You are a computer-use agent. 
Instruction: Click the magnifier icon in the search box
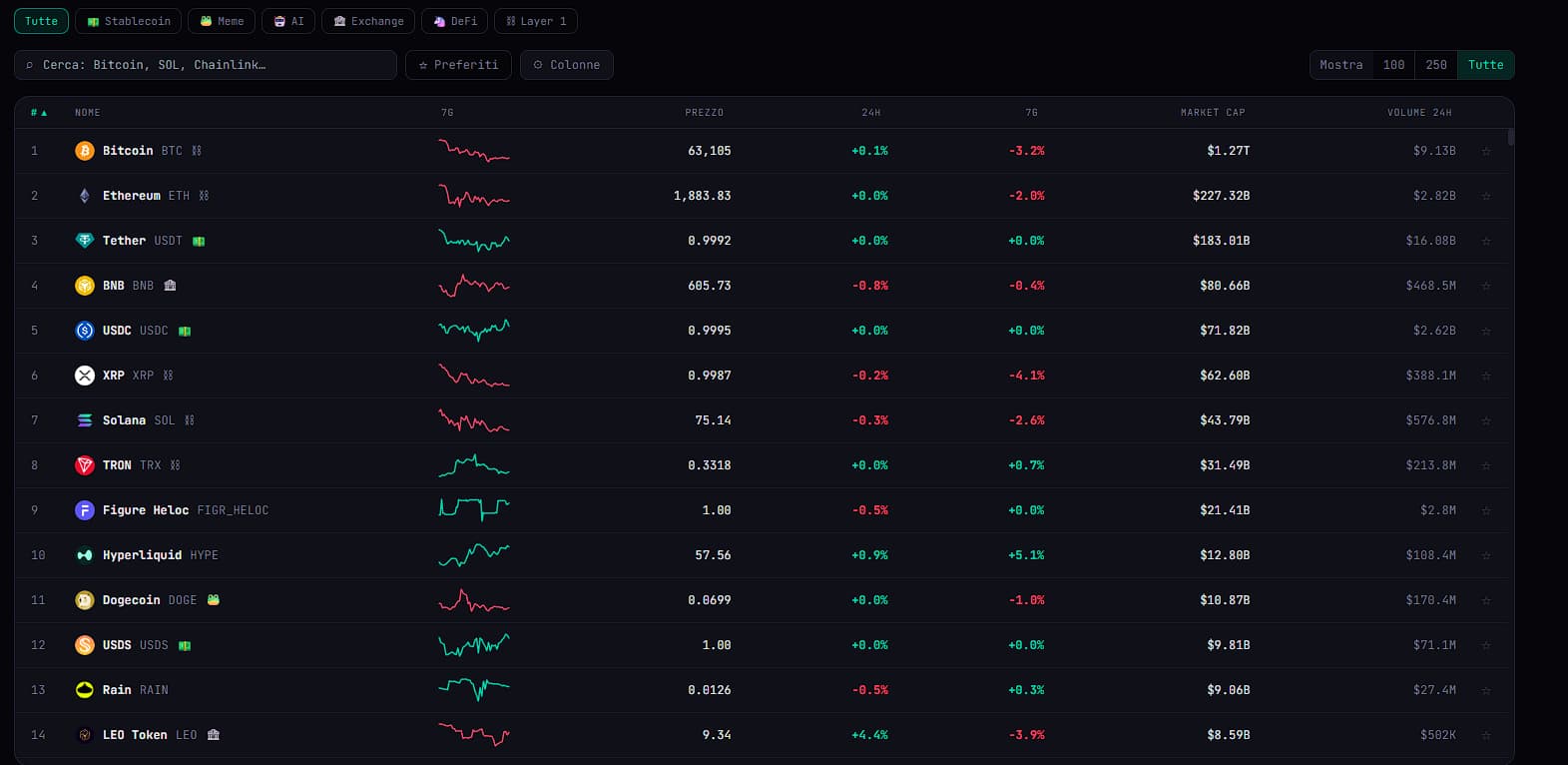(x=30, y=65)
